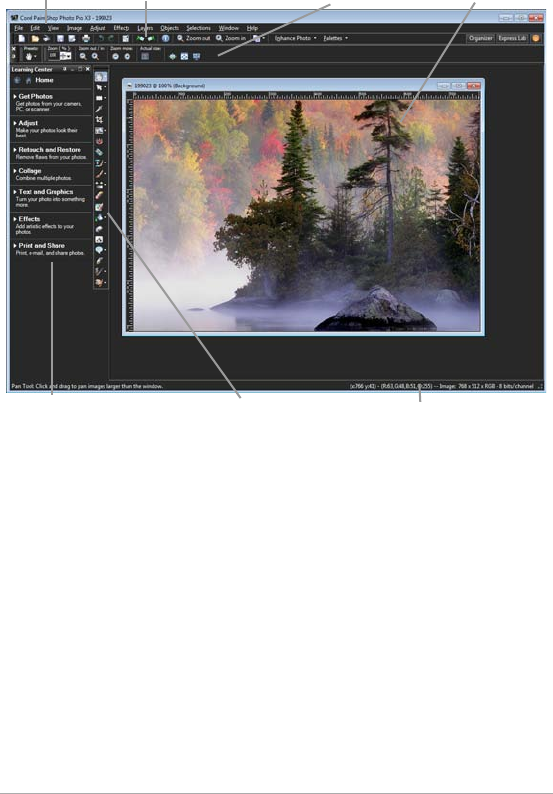Click the Learning Center Home icon
Image resolution: width=553 pixels, height=794 pixels.
coord(28,81)
